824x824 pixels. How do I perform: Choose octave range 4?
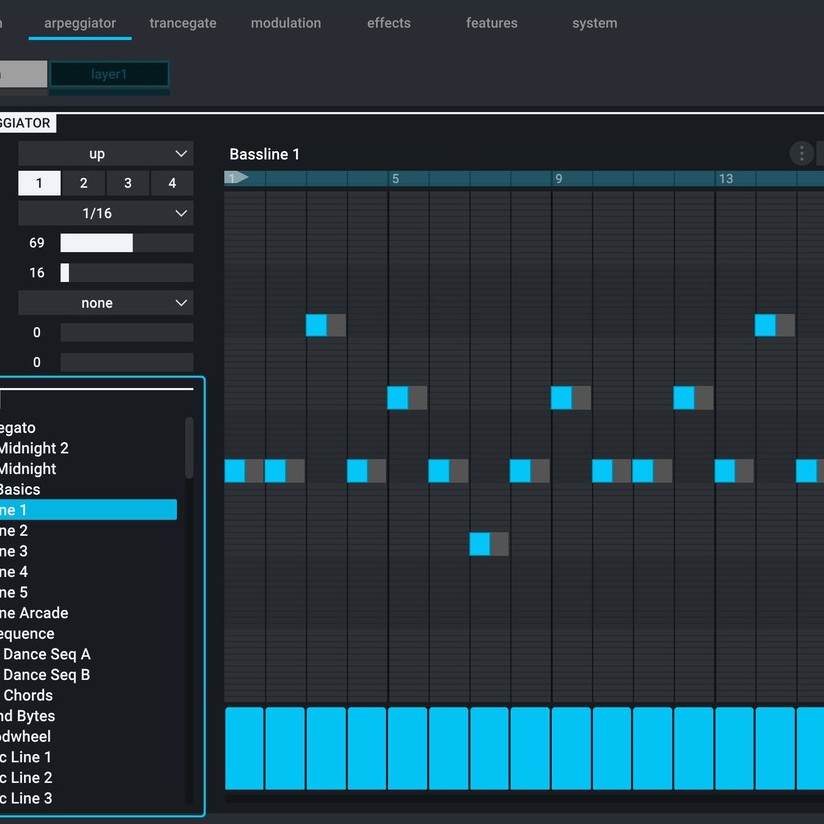[172, 183]
